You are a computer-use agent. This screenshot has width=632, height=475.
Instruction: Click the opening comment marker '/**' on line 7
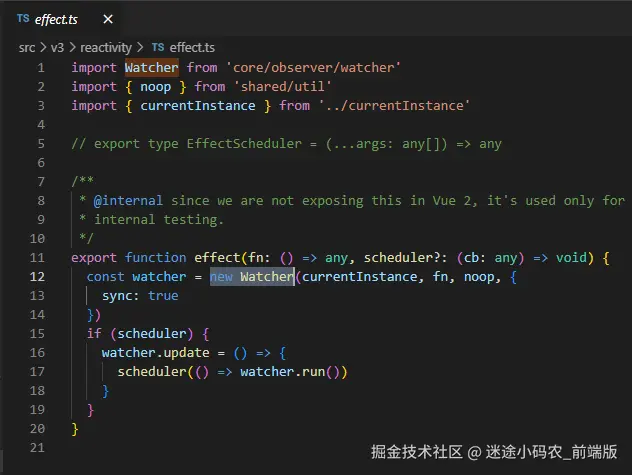[83, 181]
